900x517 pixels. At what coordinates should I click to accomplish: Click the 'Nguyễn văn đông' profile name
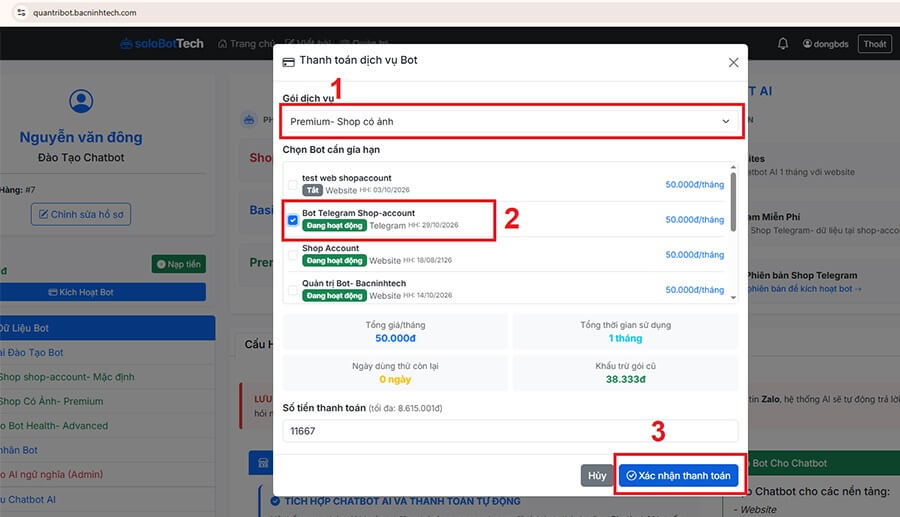point(81,137)
